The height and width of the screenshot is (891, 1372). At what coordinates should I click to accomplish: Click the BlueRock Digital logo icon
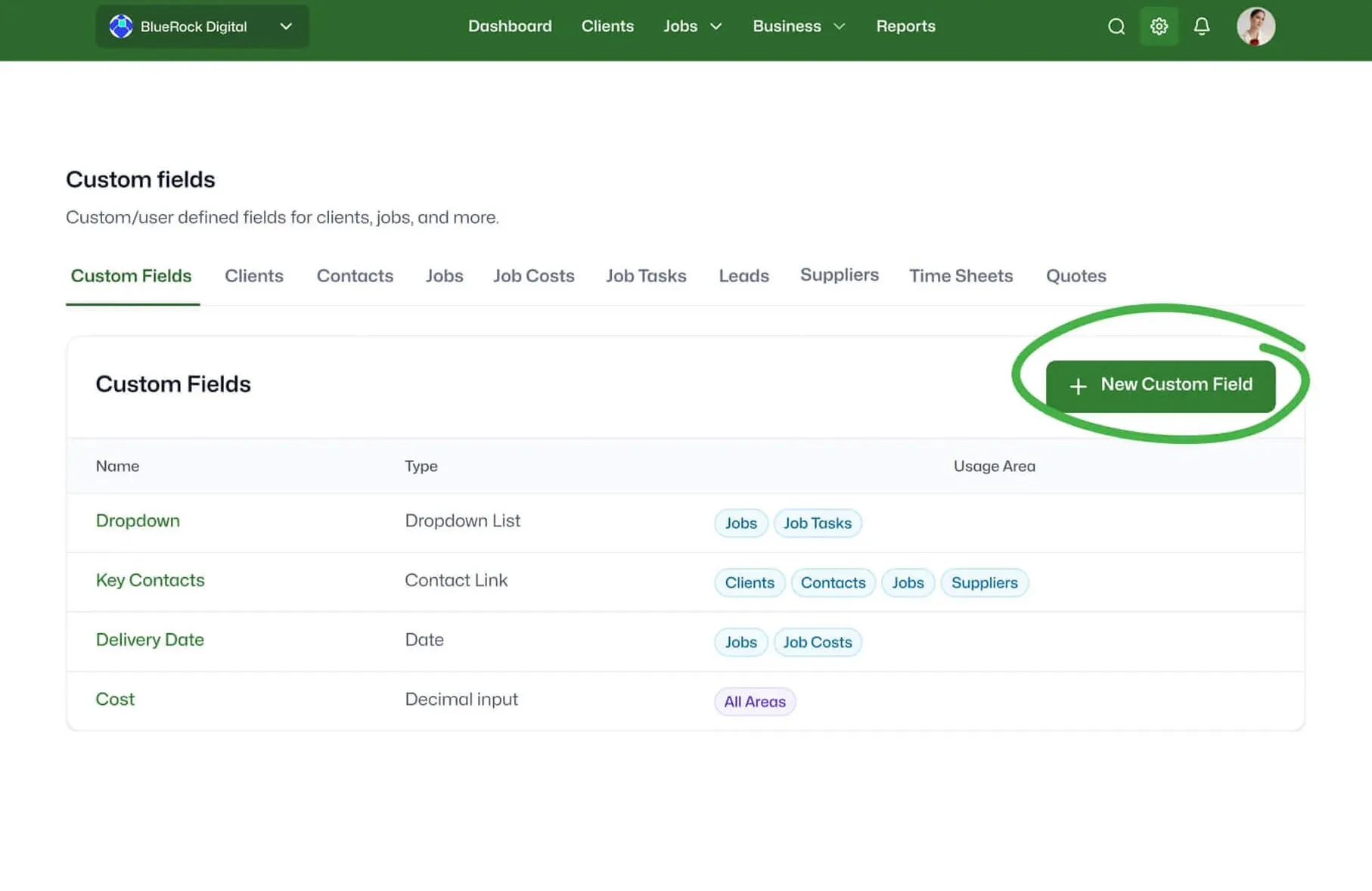tap(121, 26)
